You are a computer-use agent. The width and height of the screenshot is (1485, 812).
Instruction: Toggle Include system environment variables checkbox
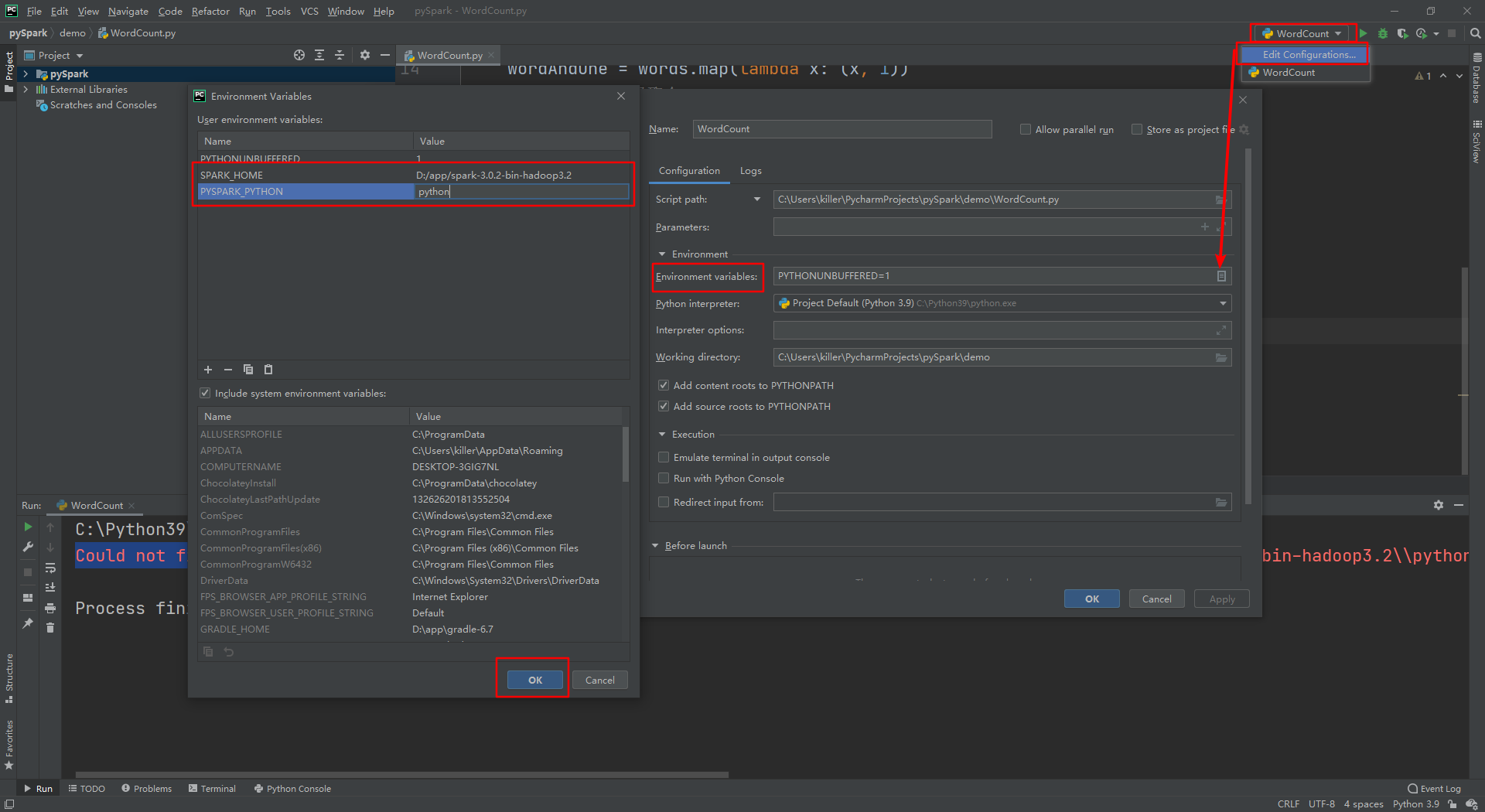205,393
